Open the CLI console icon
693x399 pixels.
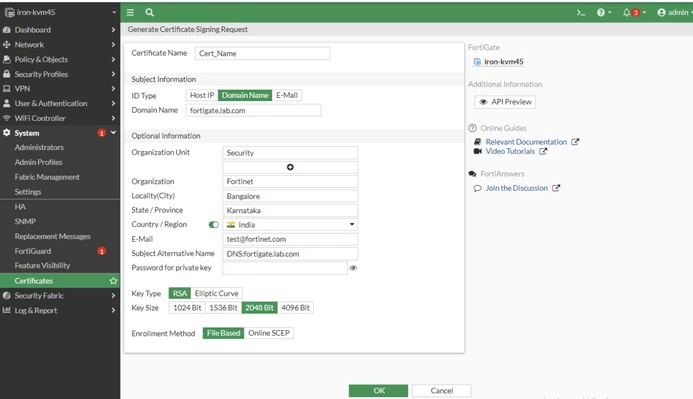(581, 13)
